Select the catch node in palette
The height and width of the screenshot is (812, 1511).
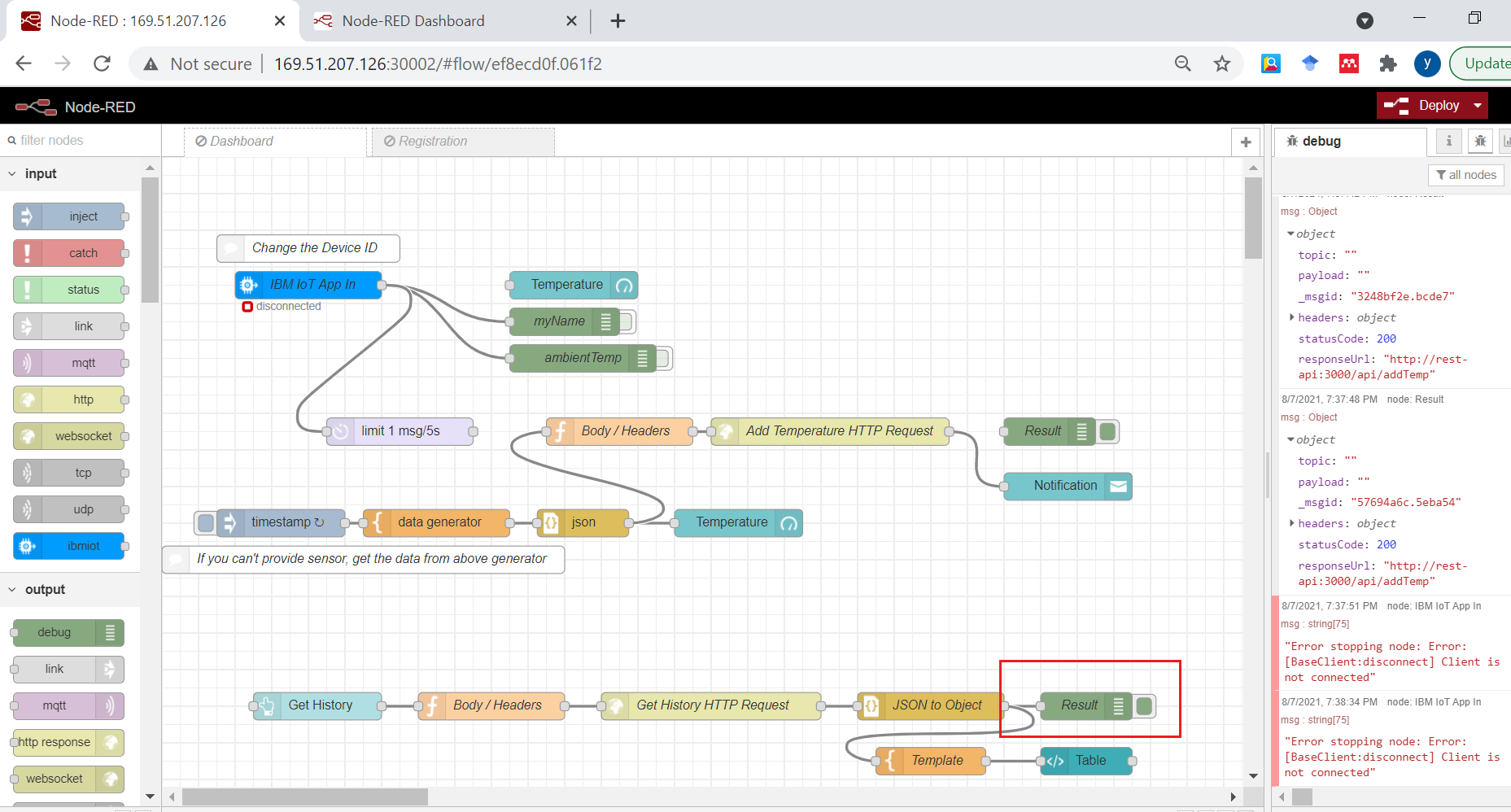point(69,253)
